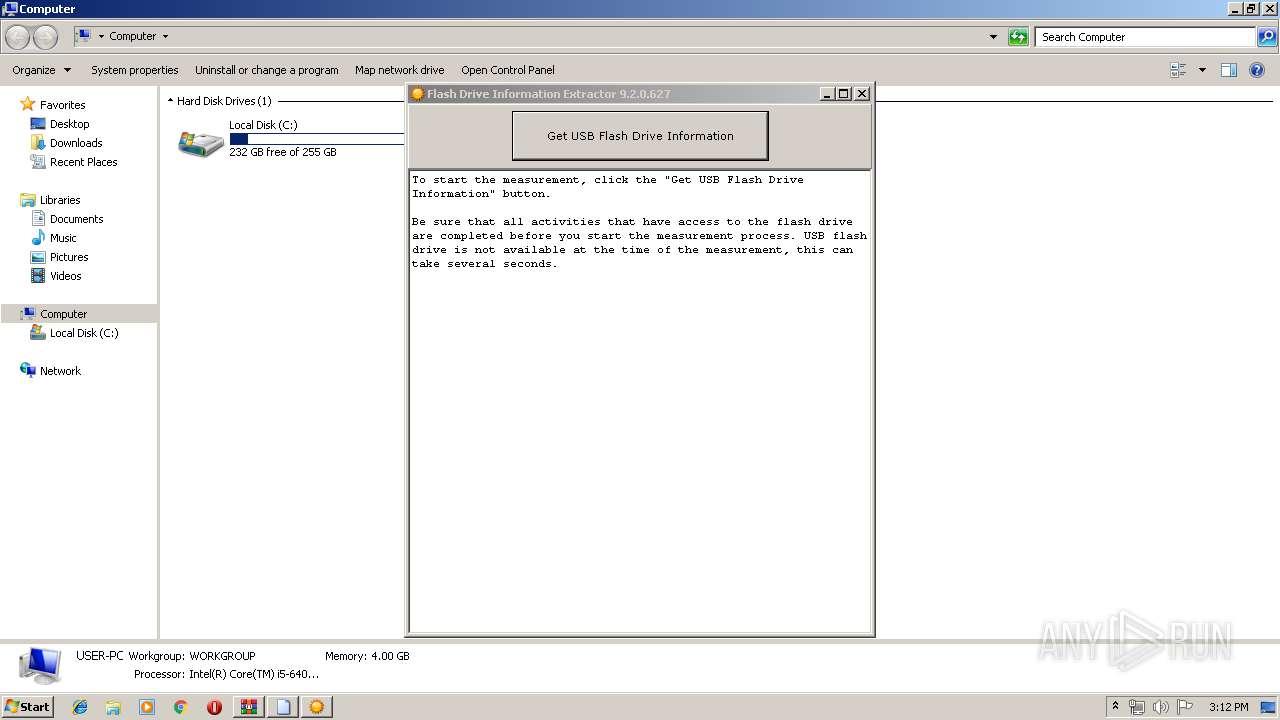Launch Opera browser from taskbar
The width and height of the screenshot is (1280, 720).
point(214,707)
